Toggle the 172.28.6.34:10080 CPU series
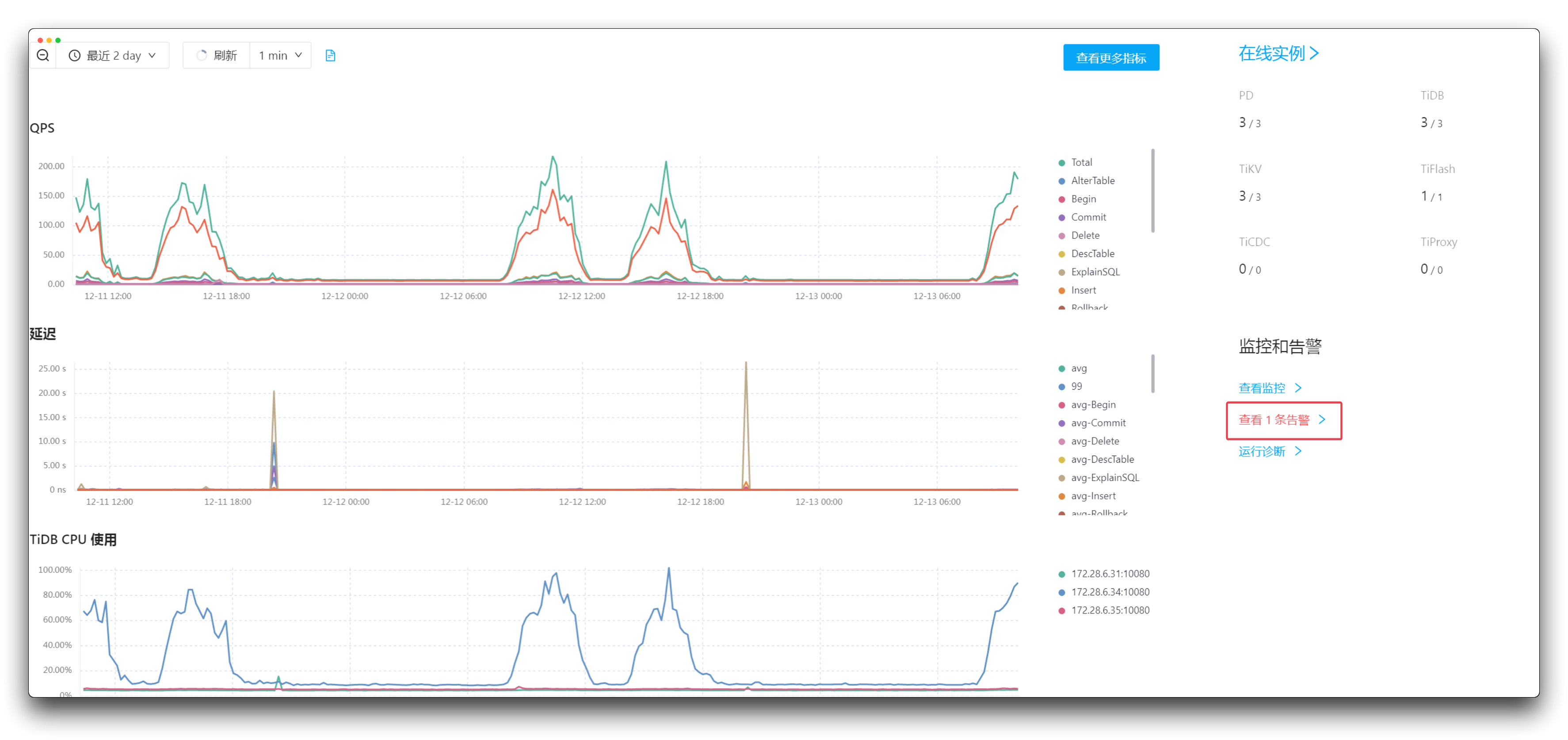This screenshot has width=1568, height=740. tap(1110, 592)
